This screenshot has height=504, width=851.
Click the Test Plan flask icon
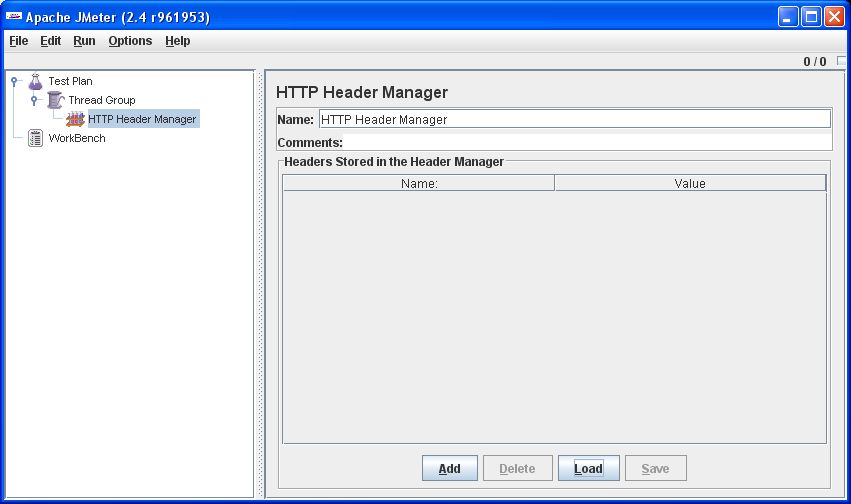point(36,81)
